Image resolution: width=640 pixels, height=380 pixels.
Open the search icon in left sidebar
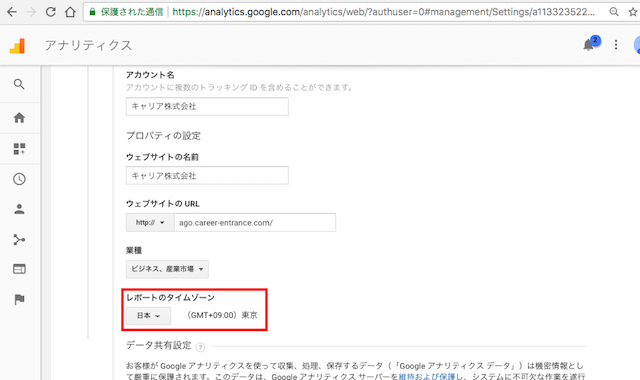pos(19,84)
